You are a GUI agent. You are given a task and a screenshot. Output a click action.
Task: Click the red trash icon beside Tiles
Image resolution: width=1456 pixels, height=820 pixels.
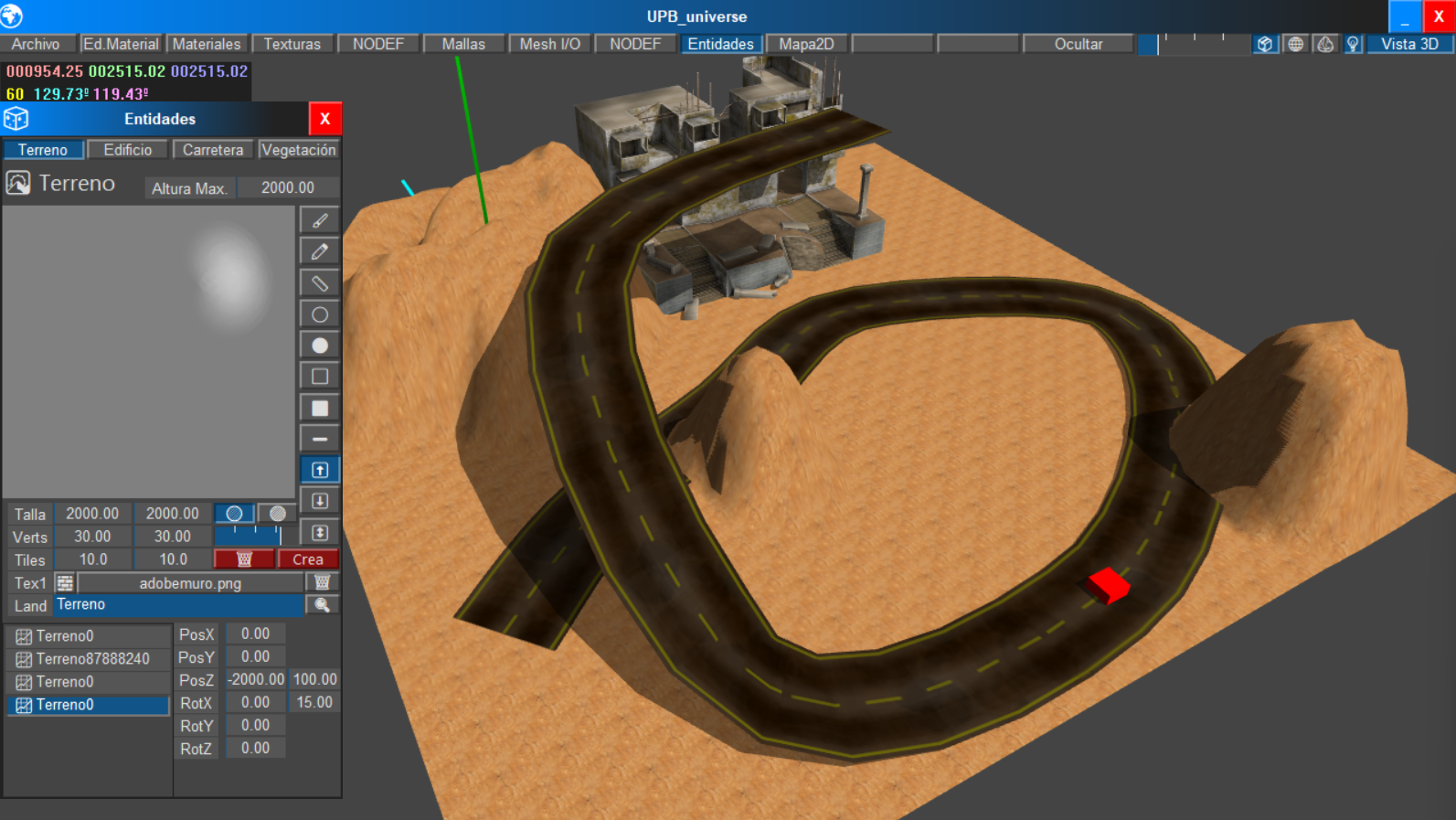click(x=244, y=559)
